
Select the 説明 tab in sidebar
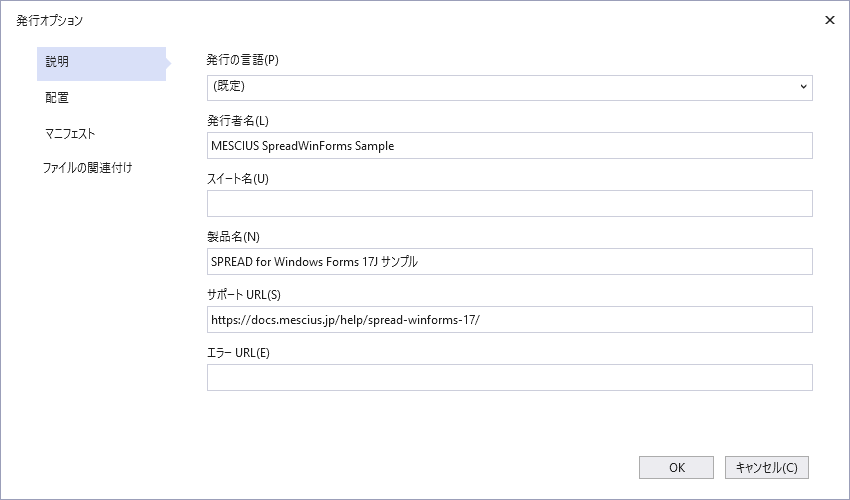pyautogui.click(x=100, y=62)
